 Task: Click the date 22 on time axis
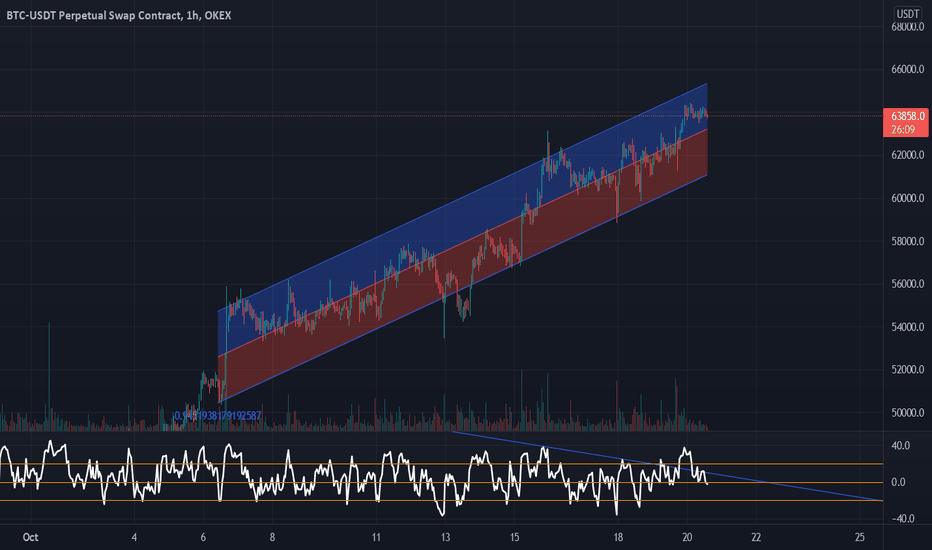click(x=756, y=538)
